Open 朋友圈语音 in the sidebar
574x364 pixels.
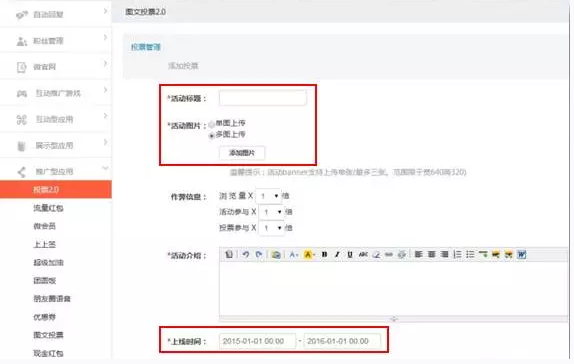[52, 299]
